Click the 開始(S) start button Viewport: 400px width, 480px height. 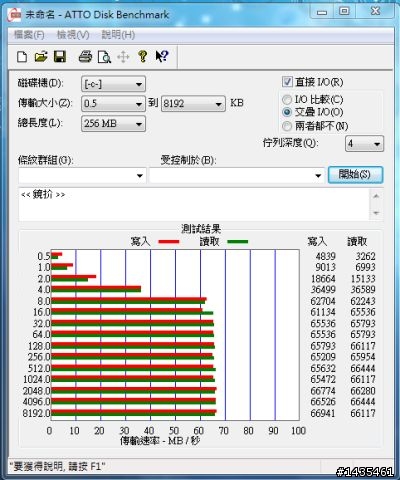coord(355,175)
